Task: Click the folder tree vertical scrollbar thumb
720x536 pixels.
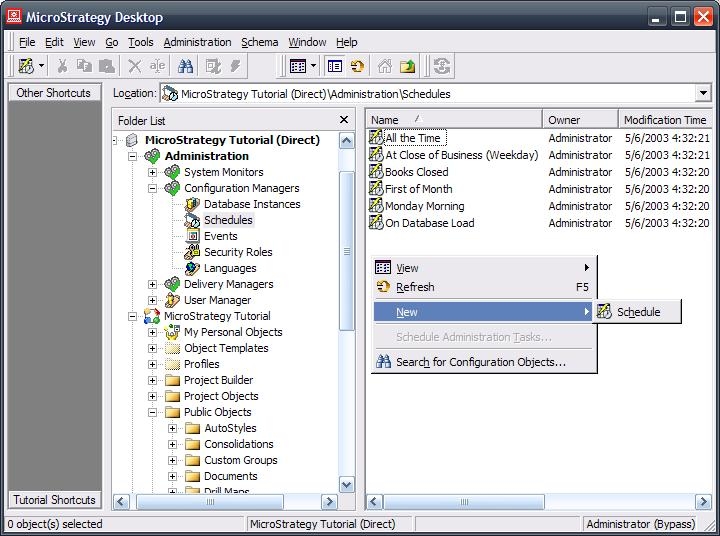Action: (347, 251)
